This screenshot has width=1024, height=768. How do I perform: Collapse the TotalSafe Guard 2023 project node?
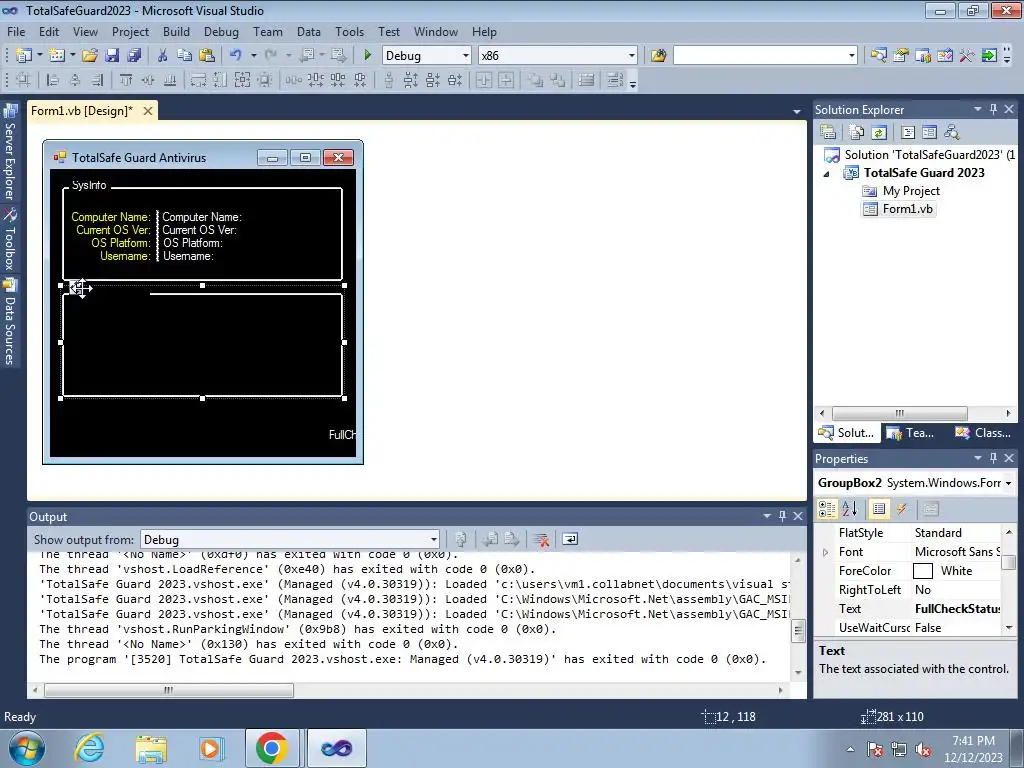827,174
